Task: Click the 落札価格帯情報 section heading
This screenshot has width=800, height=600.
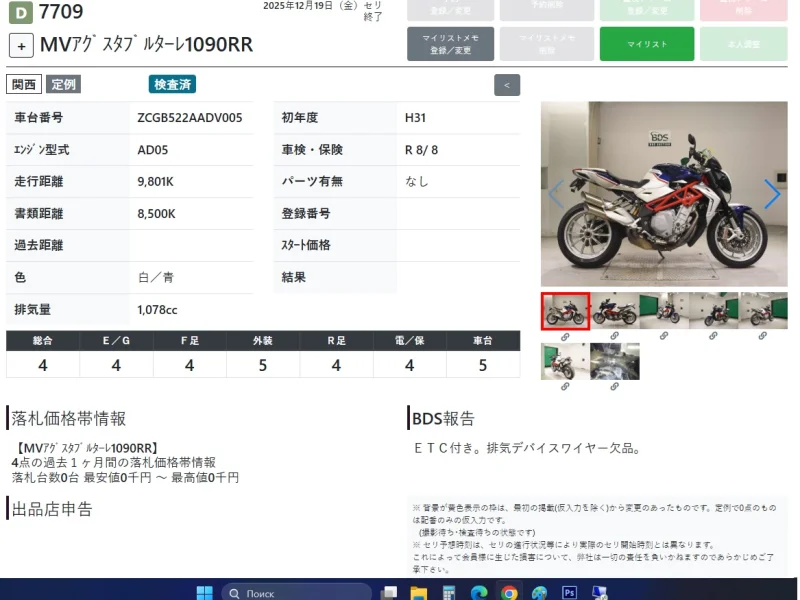Action: coord(68,419)
